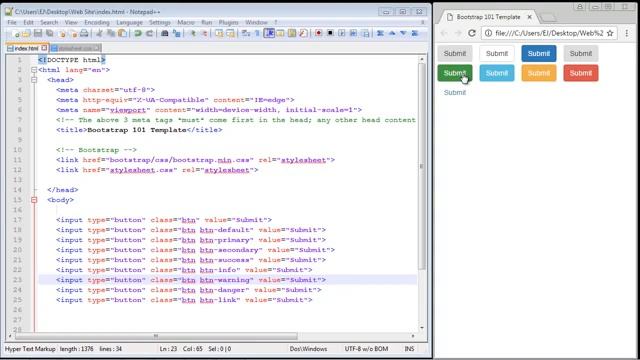Create a new document in Notepad++ toolbar
The width and height of the screenshot is (640, 360).
click(x=16, y=33)
